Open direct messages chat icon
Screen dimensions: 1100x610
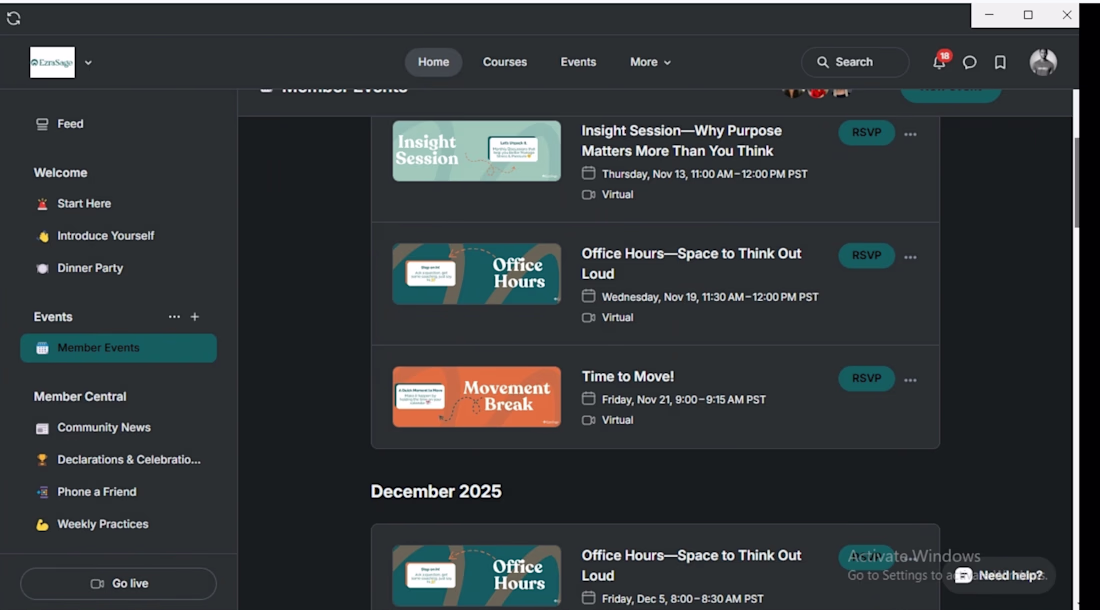970,62
